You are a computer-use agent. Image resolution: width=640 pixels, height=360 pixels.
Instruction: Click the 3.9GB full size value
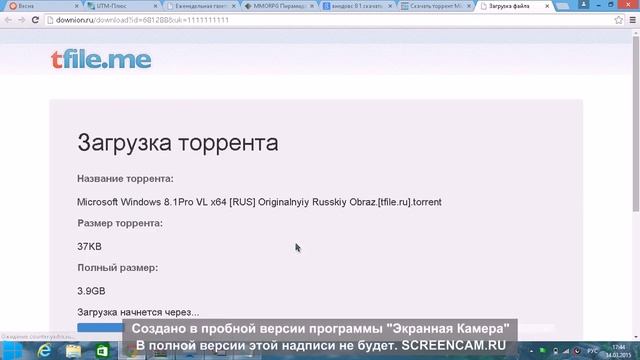coord(91,291)
